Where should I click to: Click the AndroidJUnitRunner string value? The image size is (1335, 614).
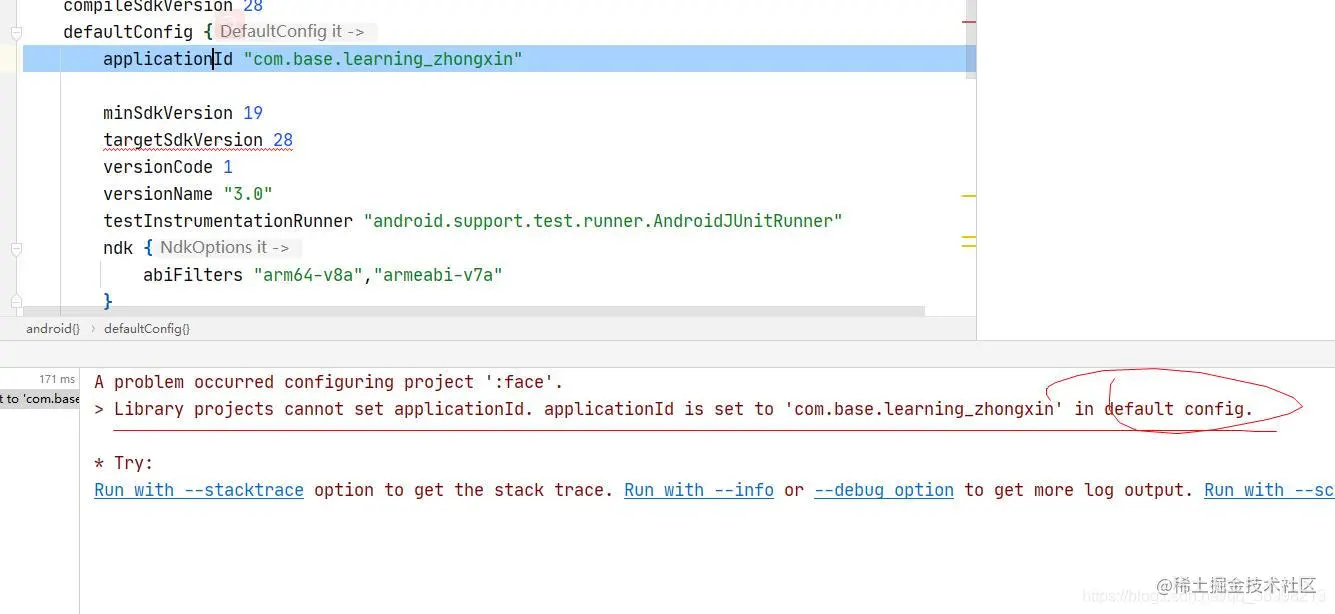coord(603,221)
